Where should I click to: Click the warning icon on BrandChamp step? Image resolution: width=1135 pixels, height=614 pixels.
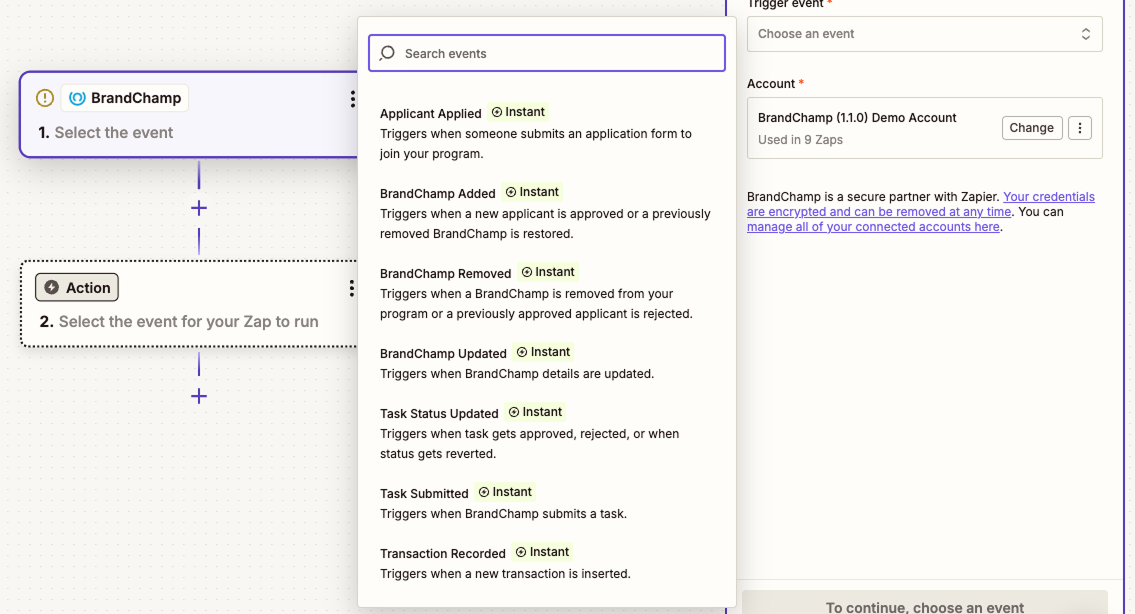tap(45, 98)
